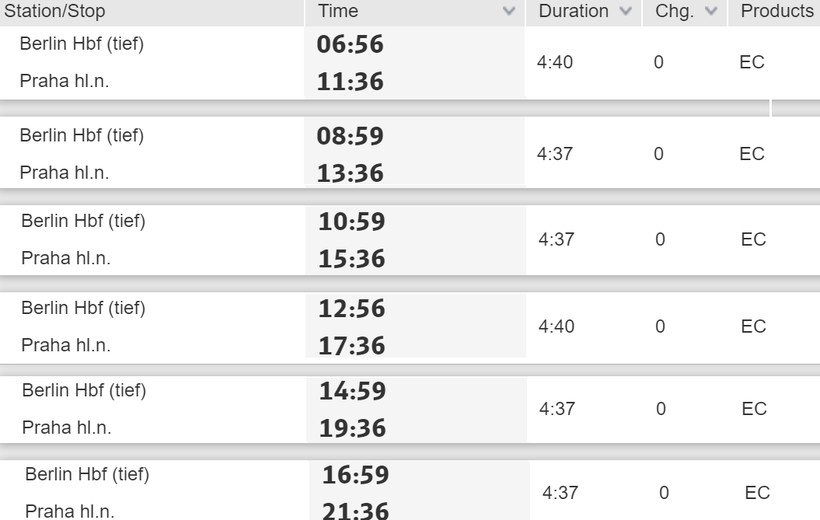Click the sort arrow beside Duration
Viewport: 820px width, 520px height.
pos(625,12)
